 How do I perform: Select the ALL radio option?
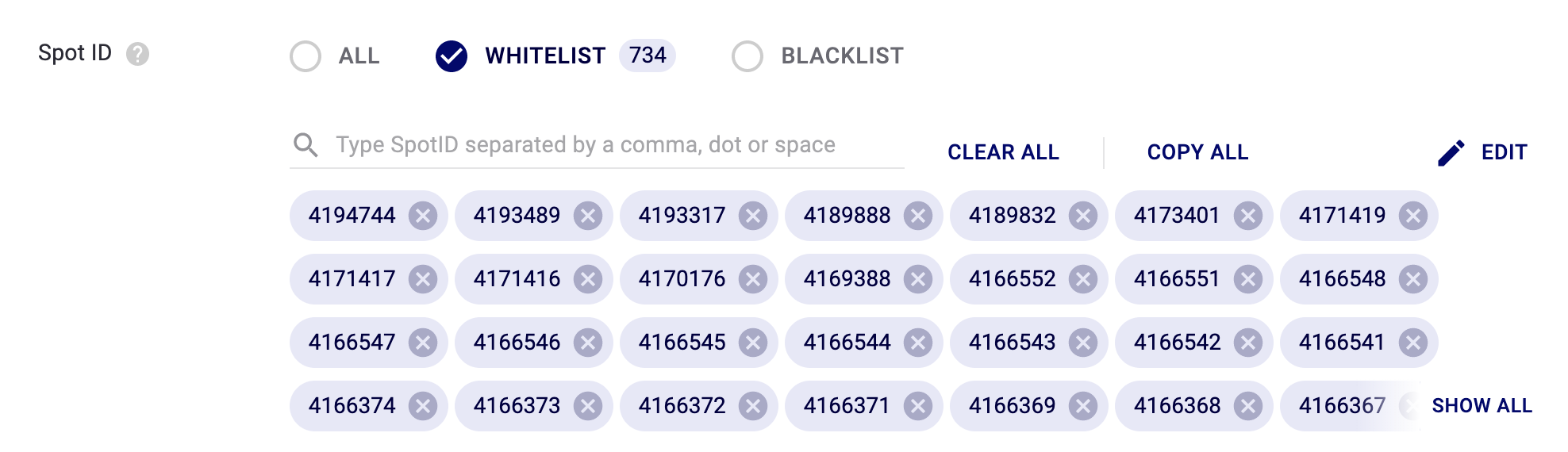pyautogui.click(x=306, y=56)
